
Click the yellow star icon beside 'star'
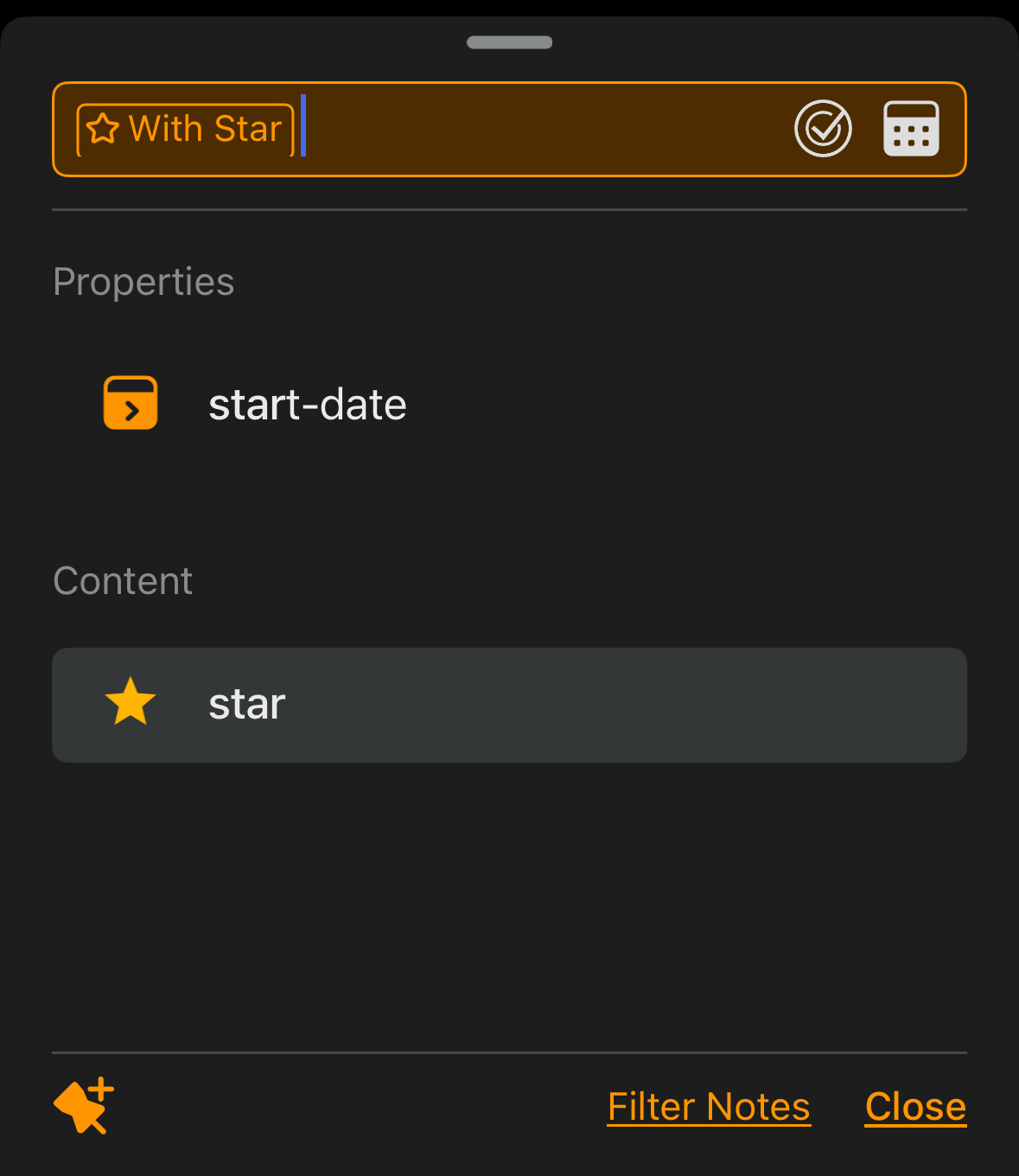click(131, 704)
